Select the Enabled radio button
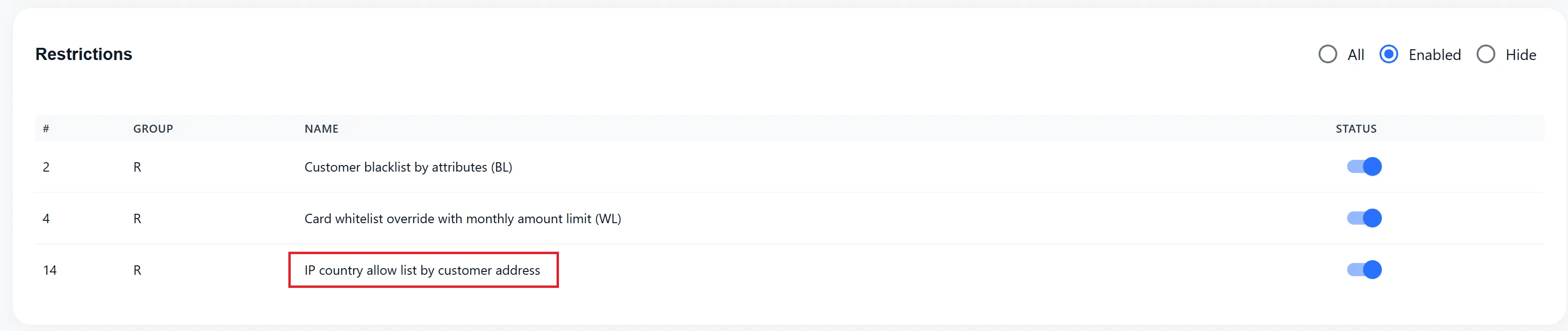 1388,54
